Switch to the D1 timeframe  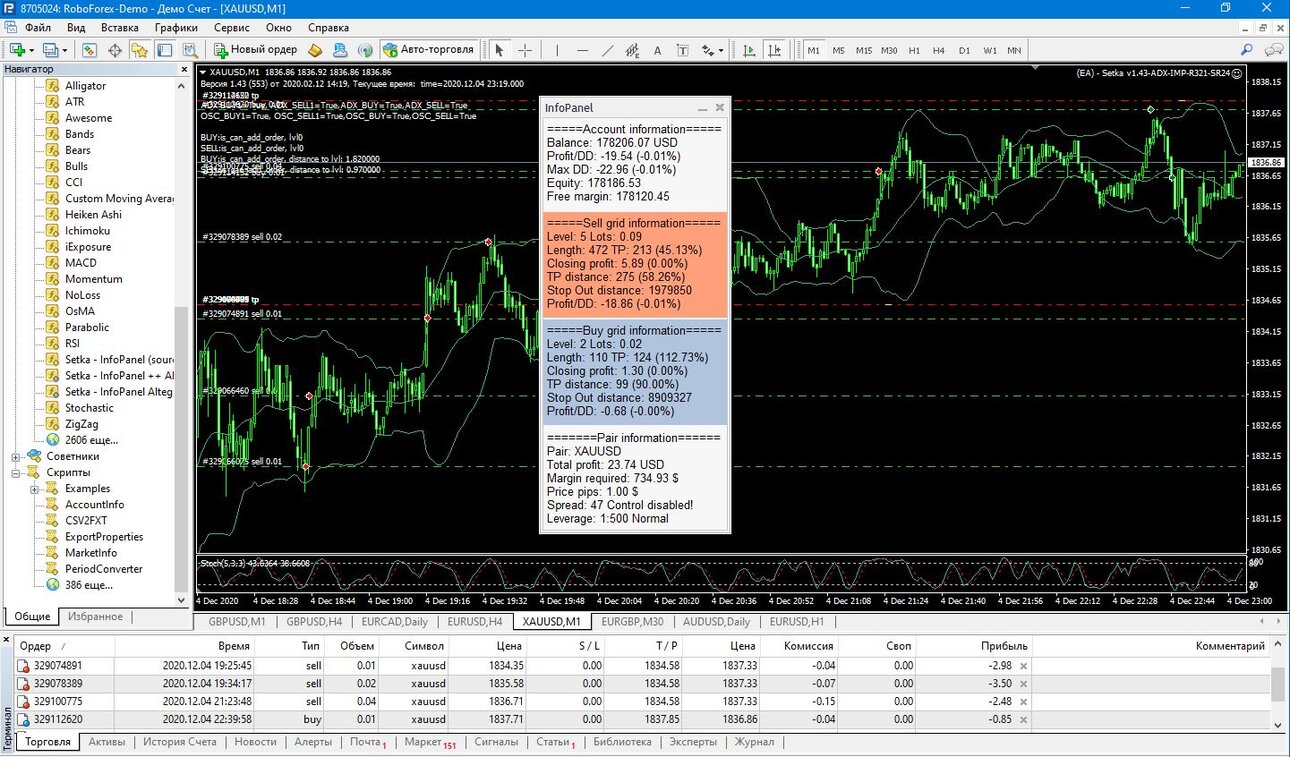[964, 50]
